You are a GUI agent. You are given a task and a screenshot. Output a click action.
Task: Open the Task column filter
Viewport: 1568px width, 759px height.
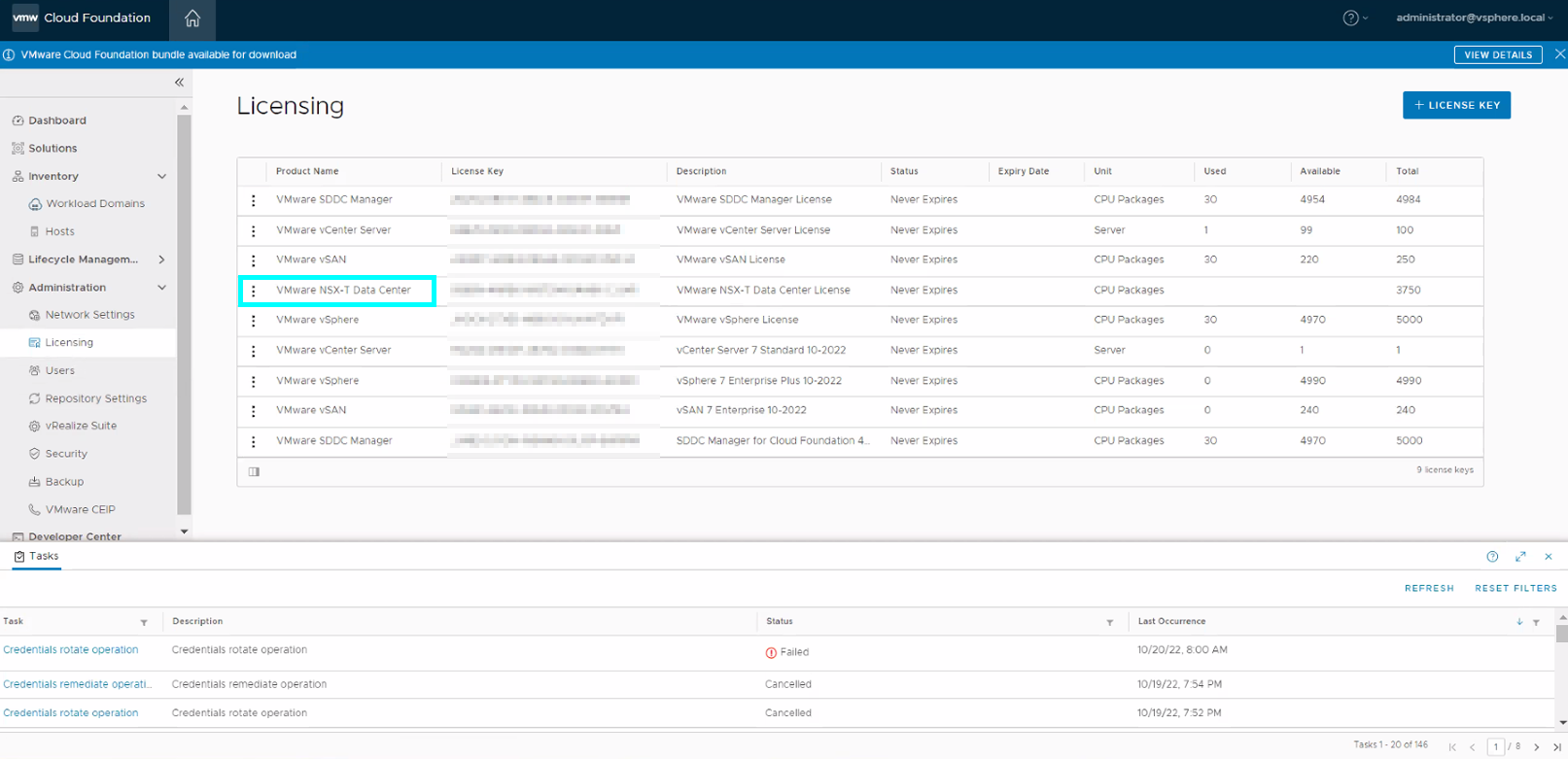point(144,622)
